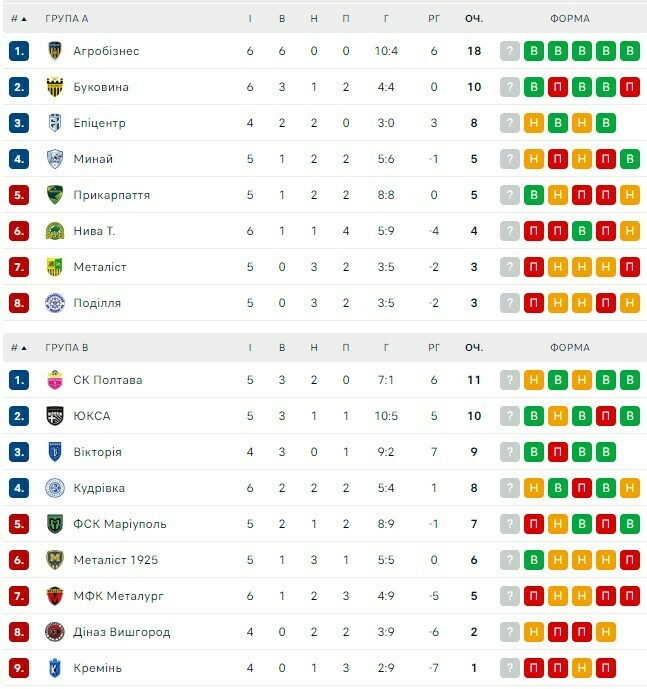The height and width of the screenshot is (689, 647).
Task: Sort Група А by the # position arrow
Action: [23, 18]
